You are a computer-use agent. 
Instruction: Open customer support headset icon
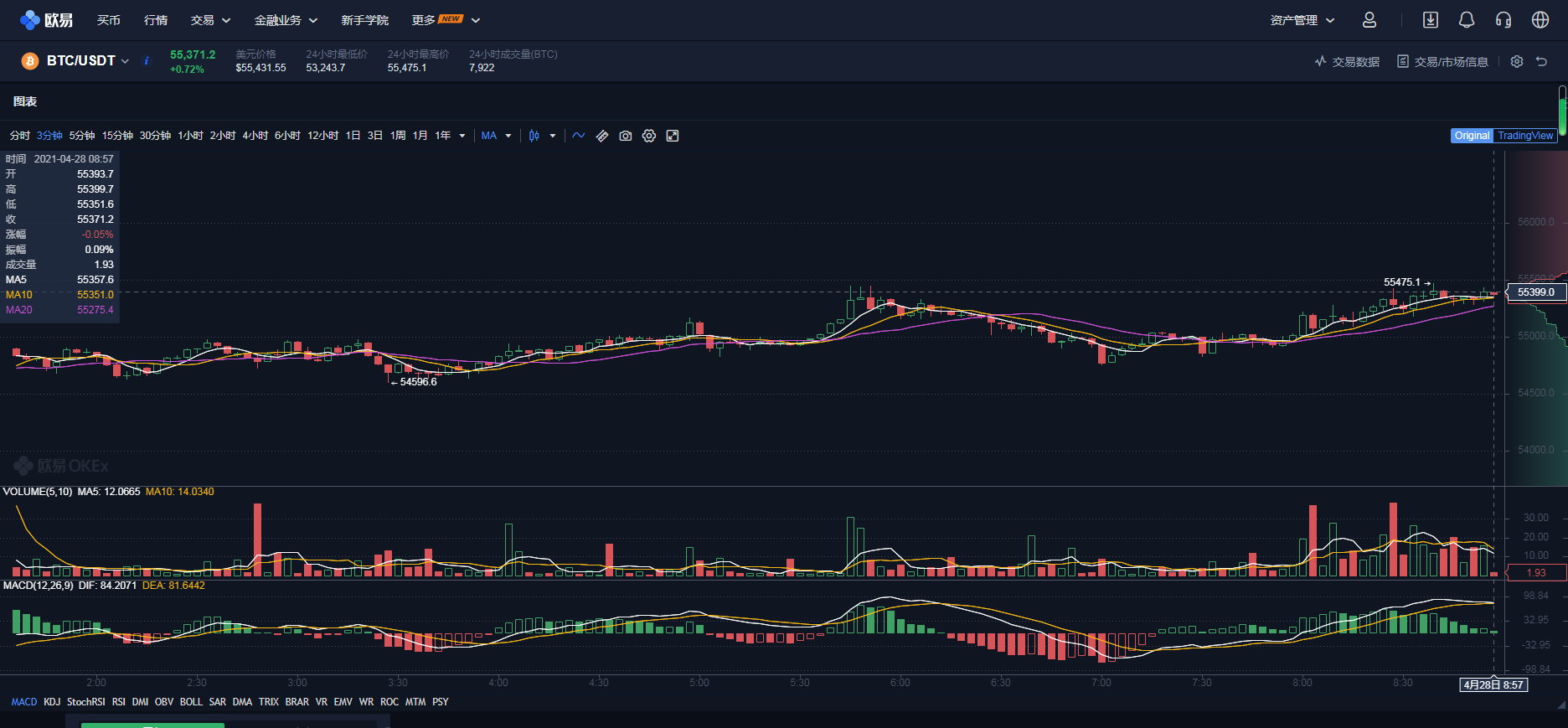[x=1504, y=20]
